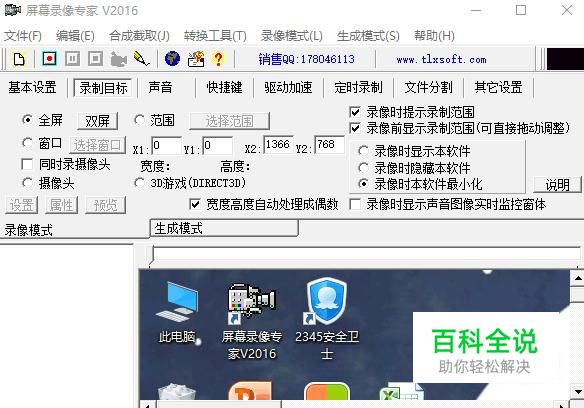584x408 pixels.
Task: Toggle 宽度高度自动处理成偶数 checkbox
Action: [195, 204]
